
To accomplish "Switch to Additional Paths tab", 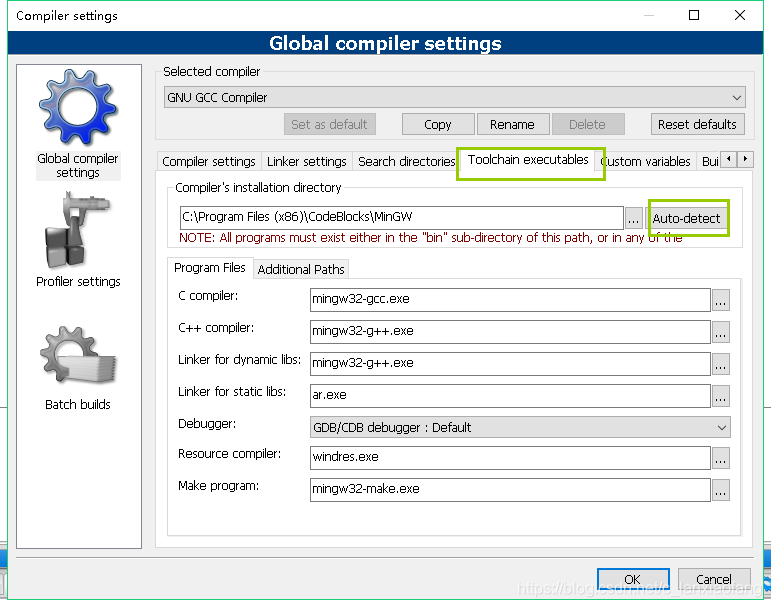I will point(301,270).
